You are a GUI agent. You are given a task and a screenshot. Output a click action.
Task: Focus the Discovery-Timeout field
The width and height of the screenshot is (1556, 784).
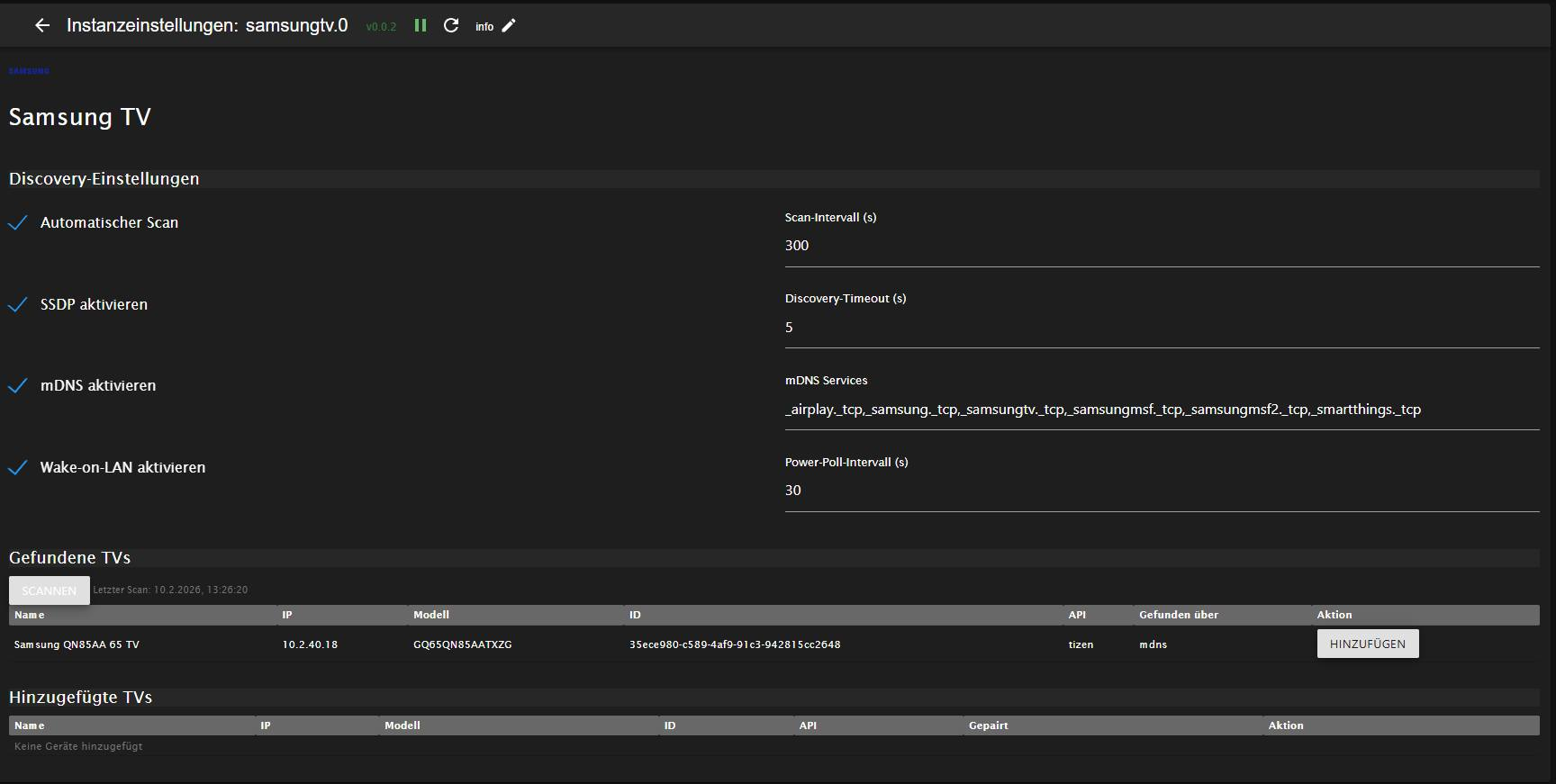1162,328
